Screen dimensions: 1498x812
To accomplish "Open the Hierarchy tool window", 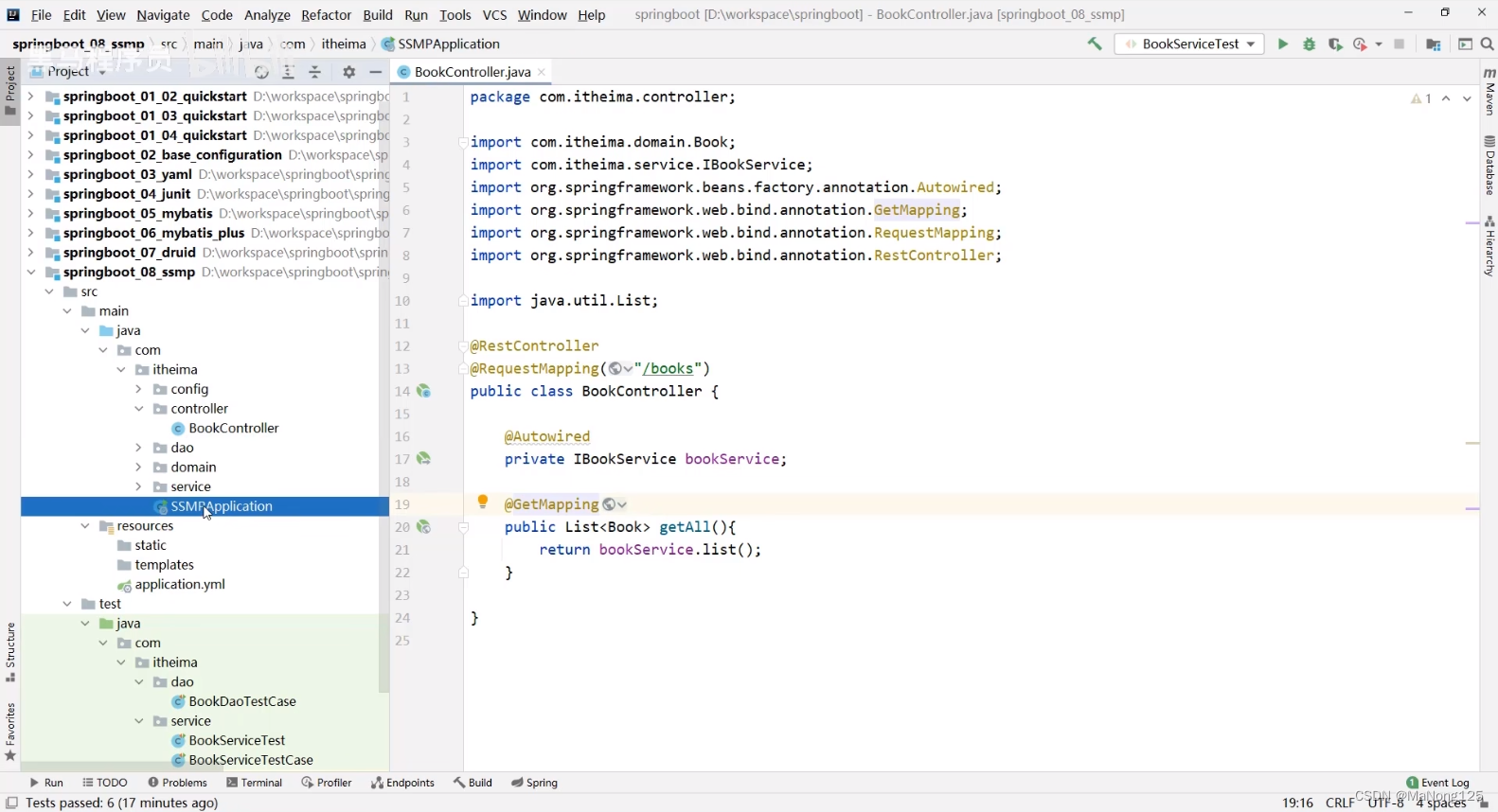I will (x=1489, y=246).
